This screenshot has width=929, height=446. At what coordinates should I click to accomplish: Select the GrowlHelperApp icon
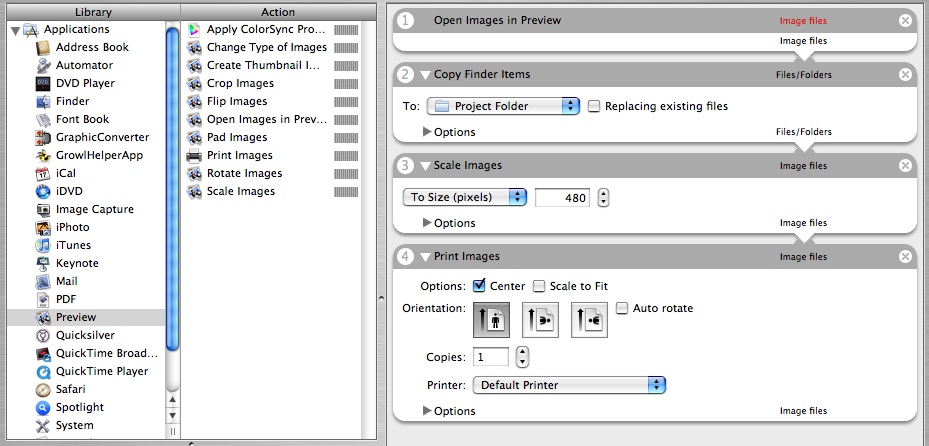[x=43, y=155]
